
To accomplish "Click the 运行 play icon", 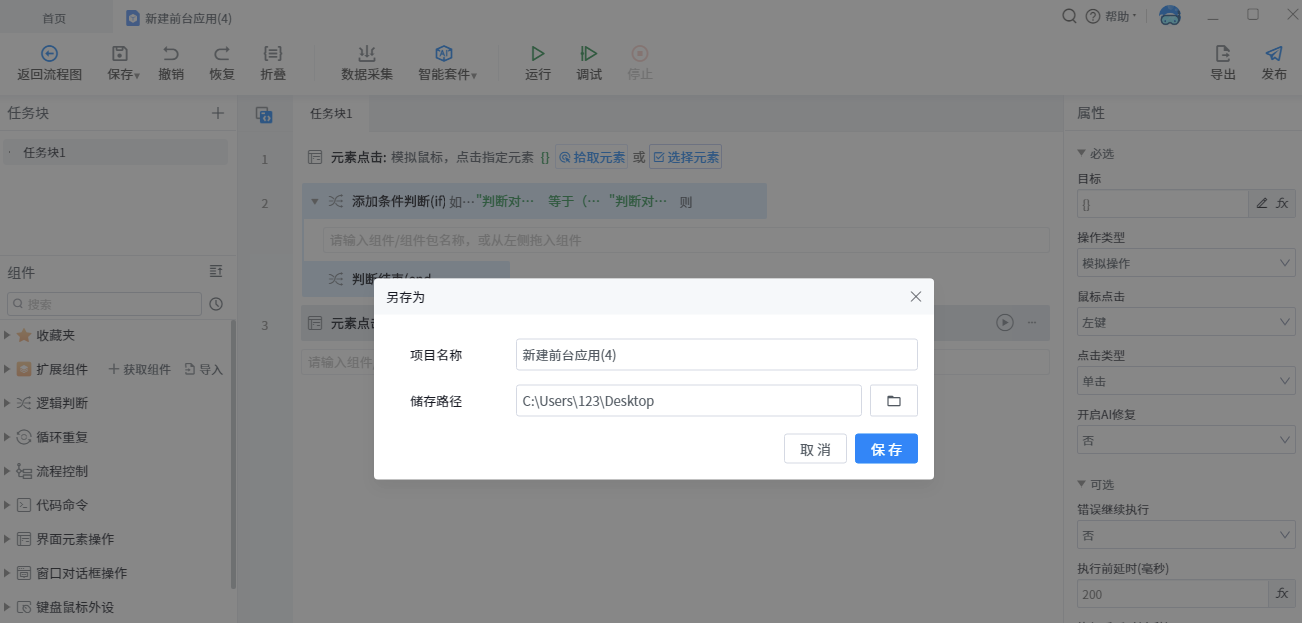I will click(538, 54).
